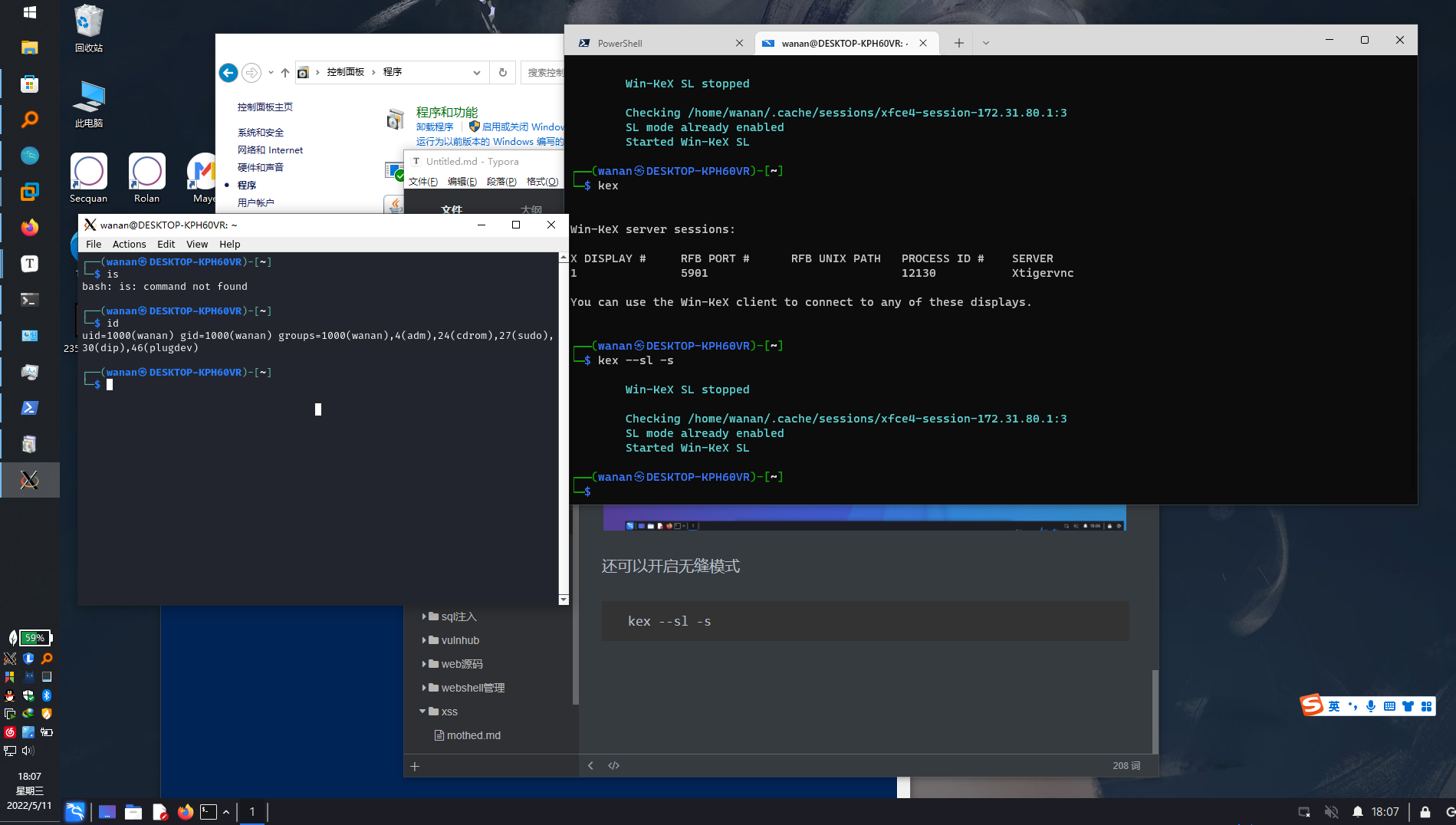1456x825 pixels.
Task: Click the NetEase Music tray icon
Action: [10, 732]
